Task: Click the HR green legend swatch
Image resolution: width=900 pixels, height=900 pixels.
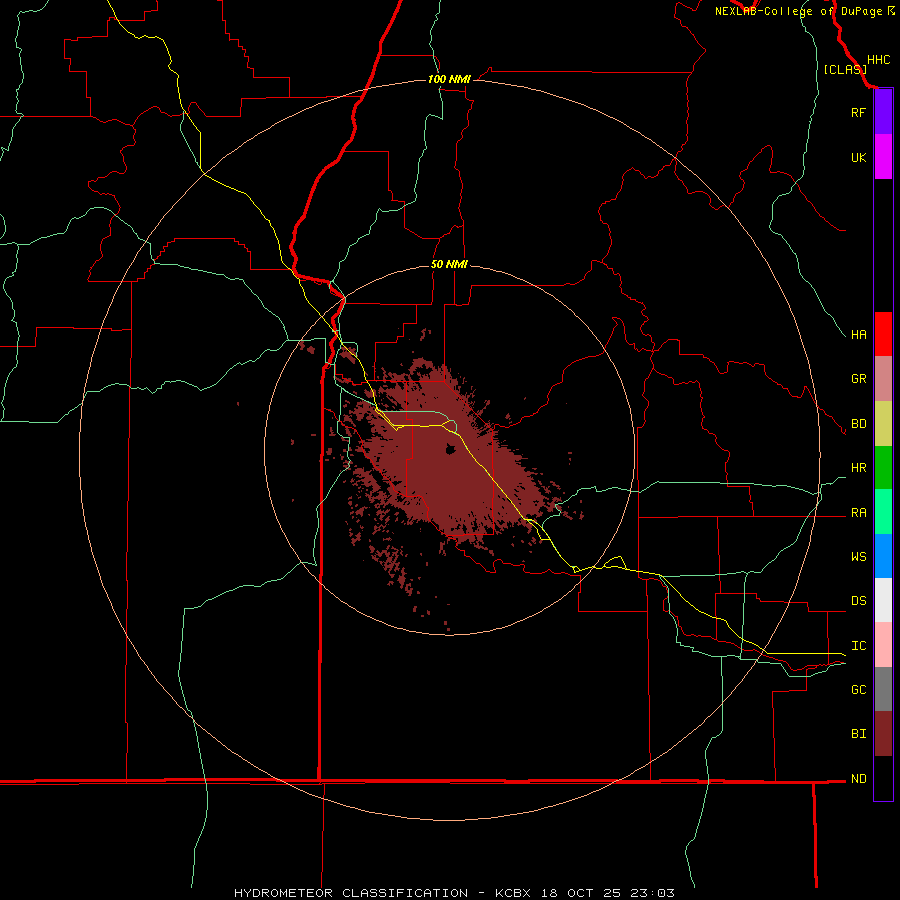Action: [x=883, y=468]
